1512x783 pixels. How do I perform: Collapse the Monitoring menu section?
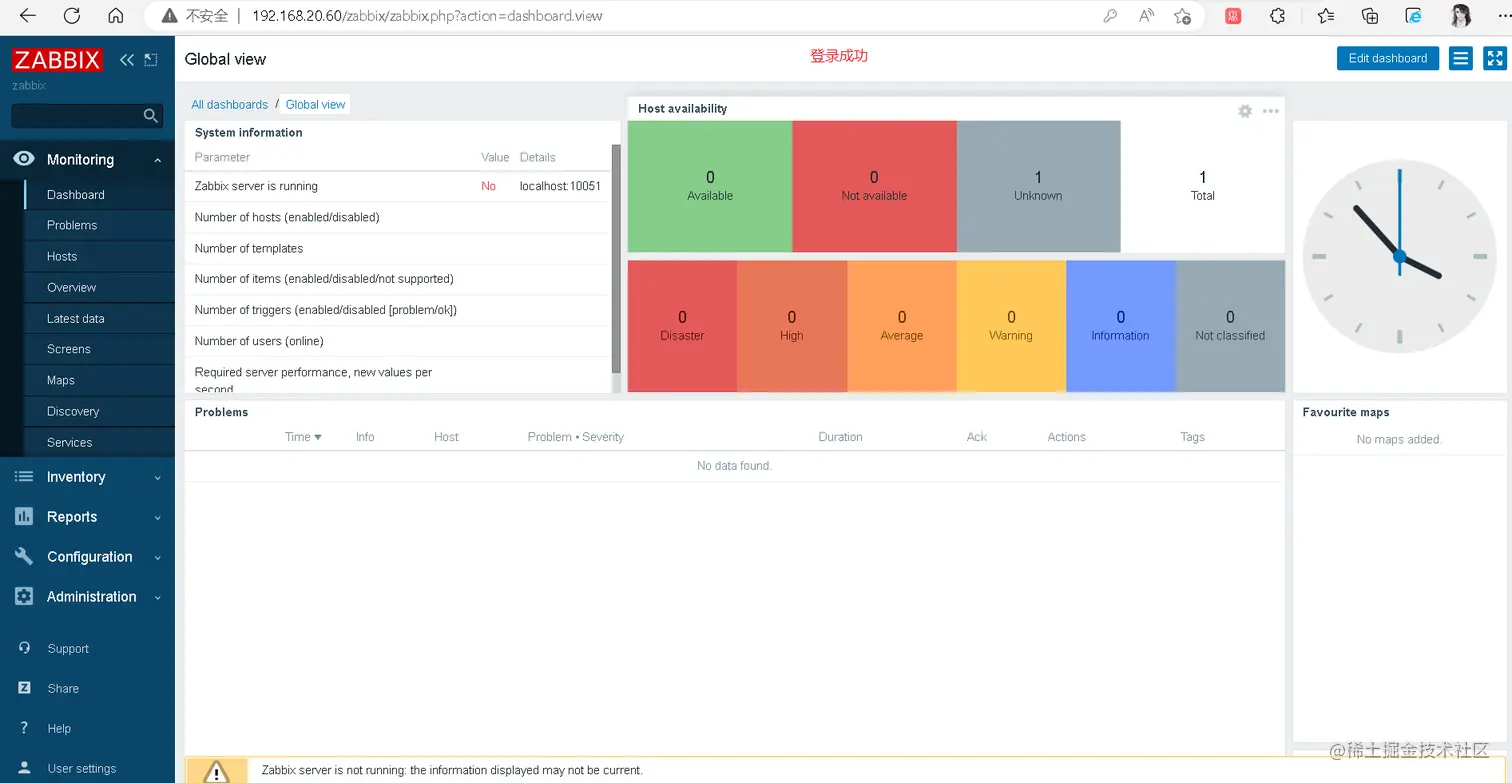[x=157, y=160]
